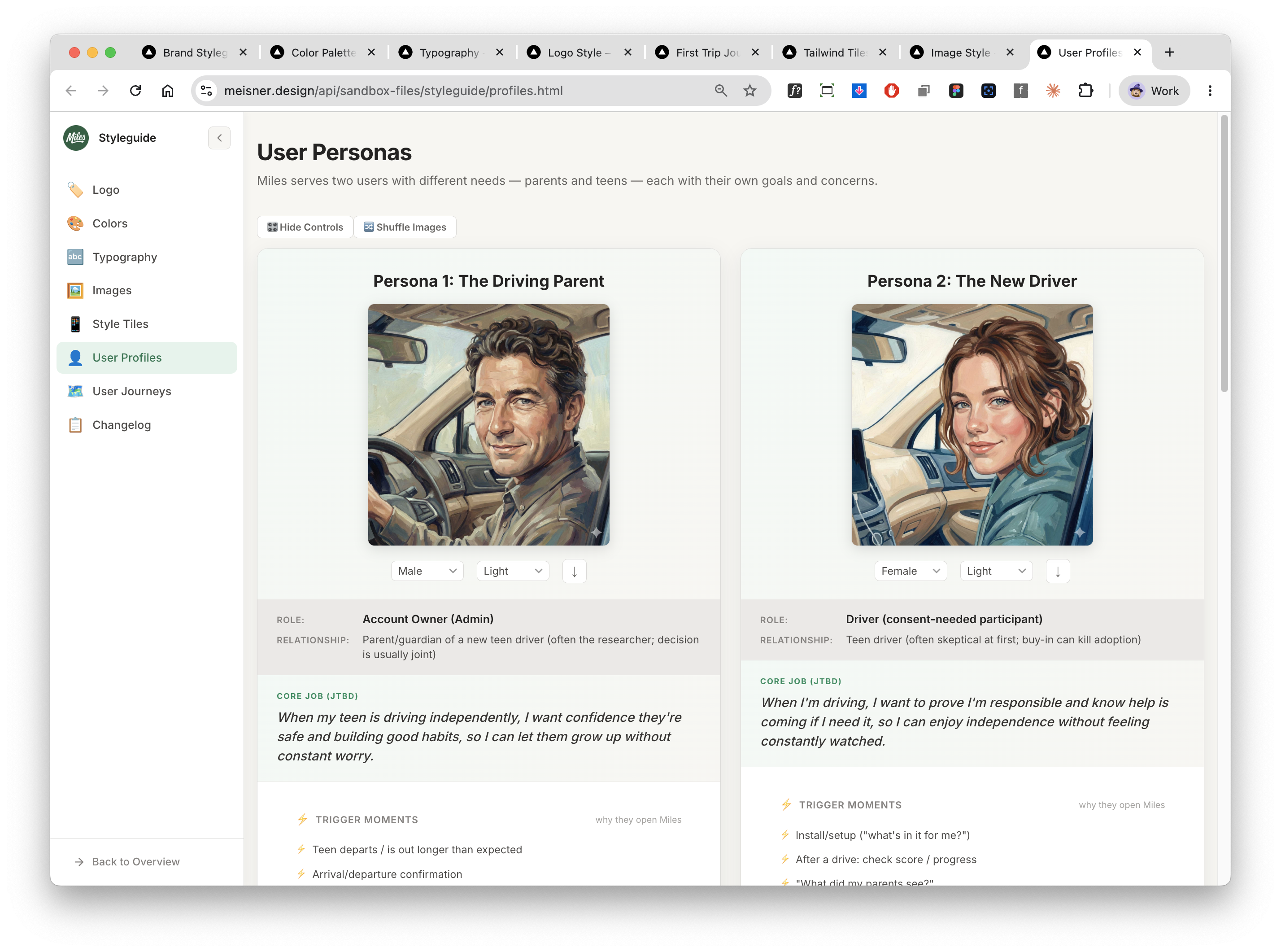Go to the Typography sidebar item
The height and width of the screenshot is (952, 1281).
coord(147,257)
